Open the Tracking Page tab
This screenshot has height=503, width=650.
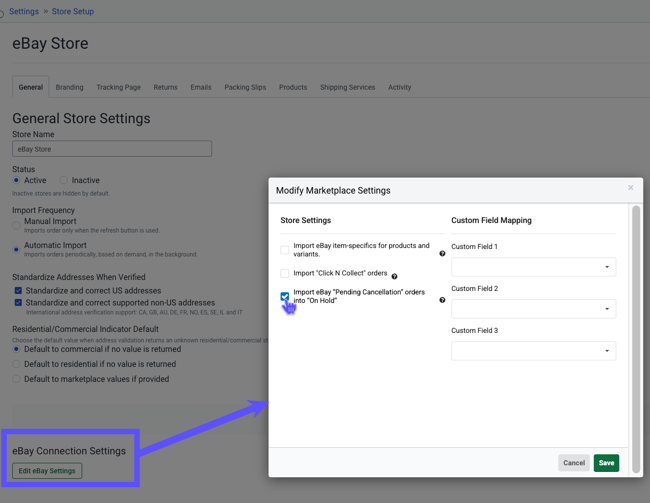119,87
